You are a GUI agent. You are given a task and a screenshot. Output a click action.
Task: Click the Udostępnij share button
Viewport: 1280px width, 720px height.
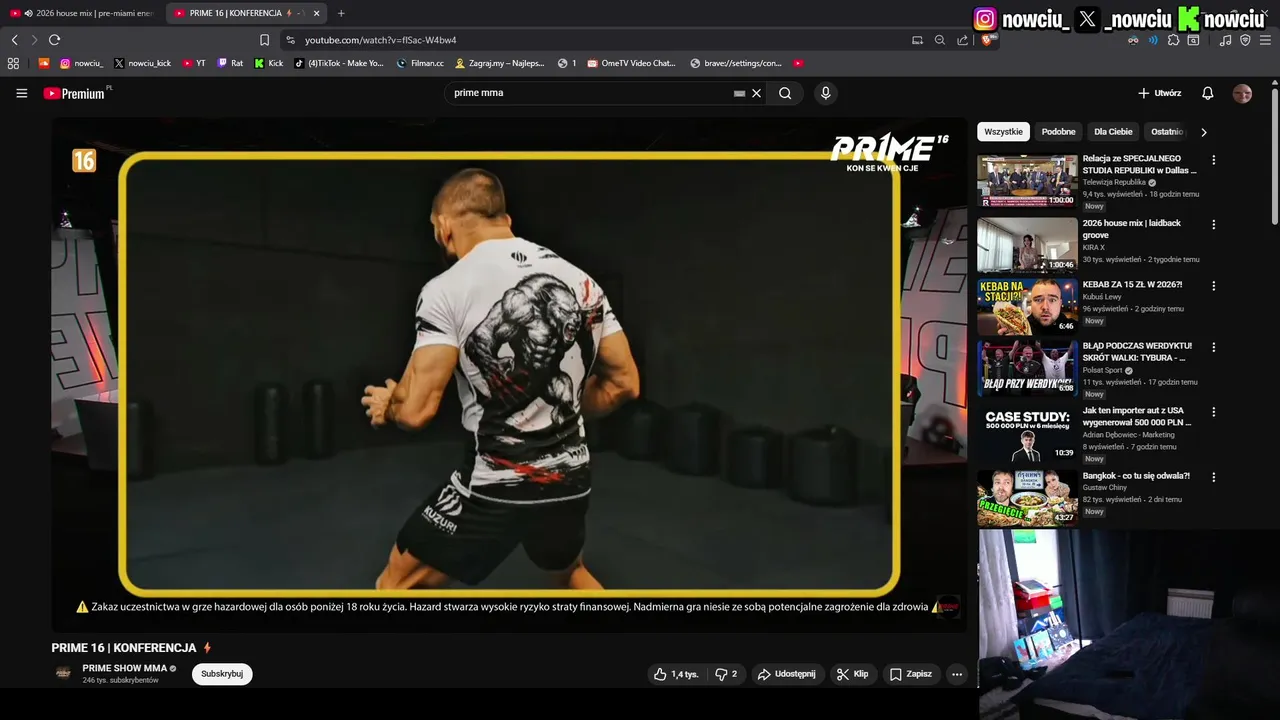pos(787,674)
